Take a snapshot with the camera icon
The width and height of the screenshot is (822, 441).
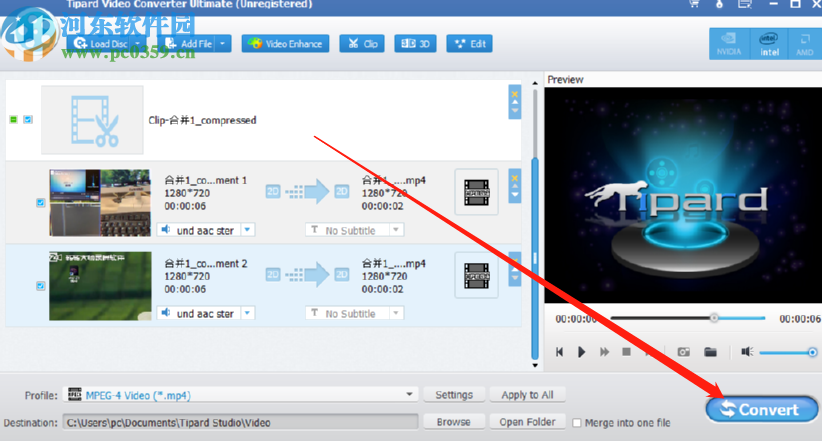(x=684, y=352)
